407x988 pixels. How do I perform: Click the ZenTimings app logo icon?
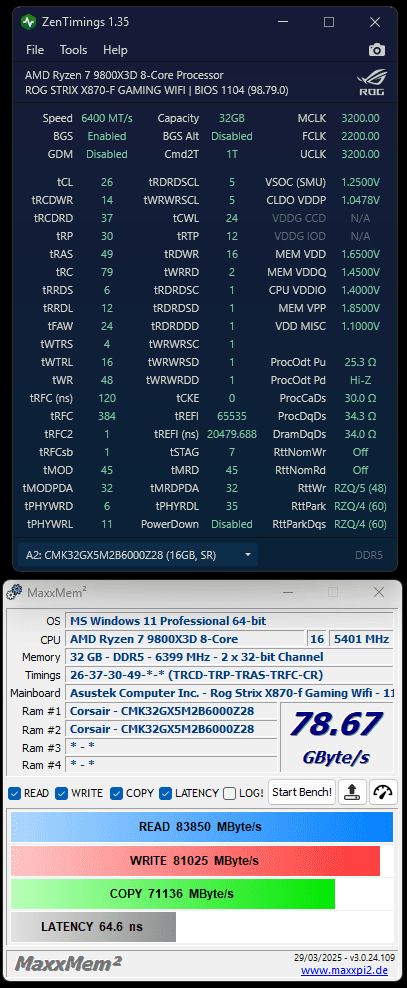28,22
